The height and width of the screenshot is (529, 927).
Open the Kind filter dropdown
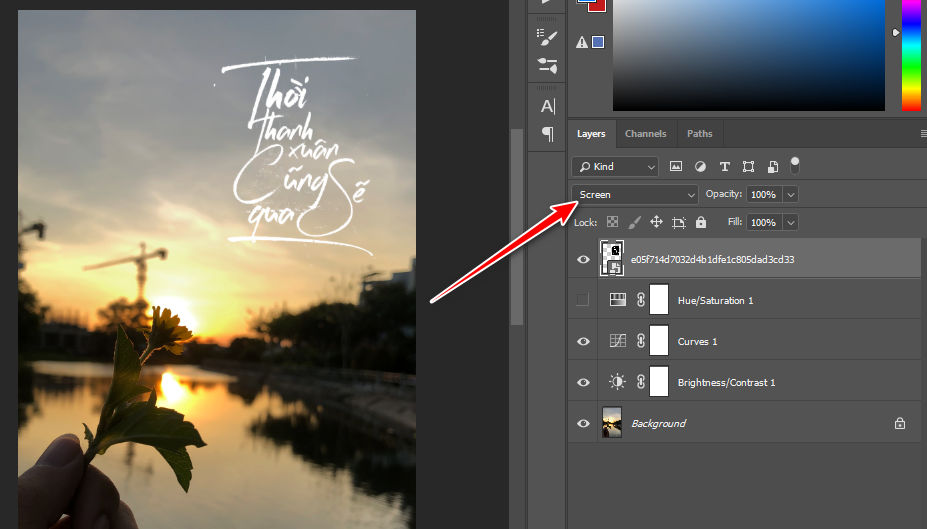coord(615,167)
